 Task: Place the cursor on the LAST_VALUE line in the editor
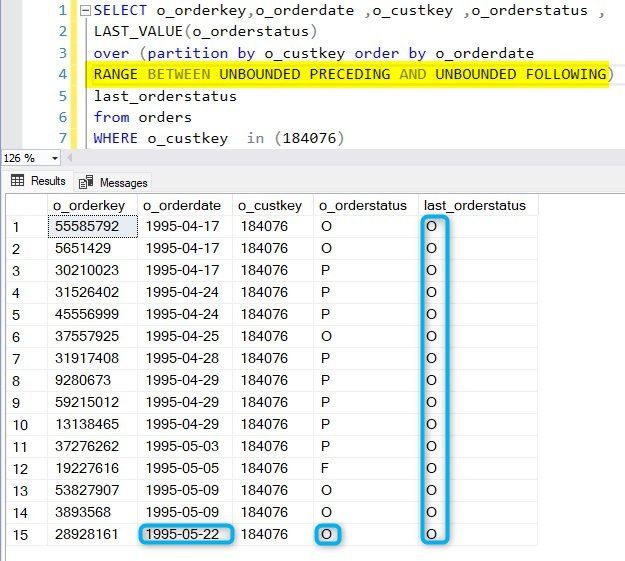point(205,31)
